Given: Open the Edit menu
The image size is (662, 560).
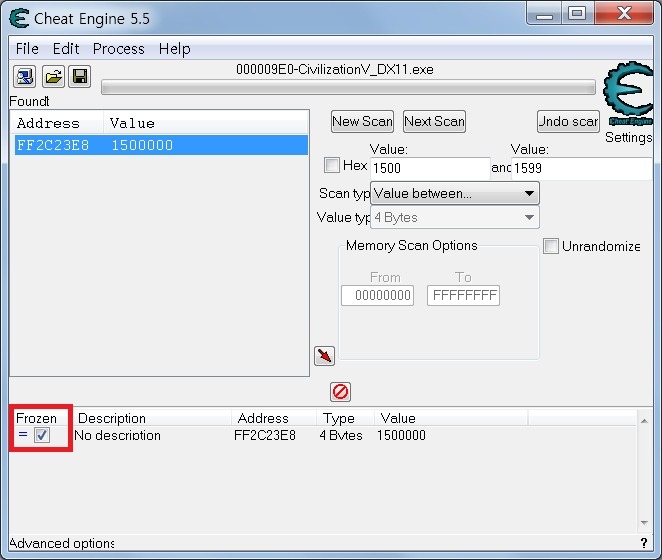Looking at the screenshot, I should [66, 49].
